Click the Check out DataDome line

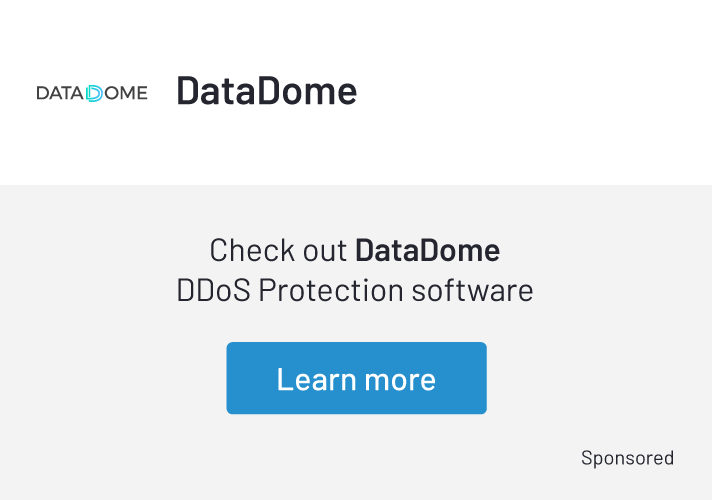point(355,249)
